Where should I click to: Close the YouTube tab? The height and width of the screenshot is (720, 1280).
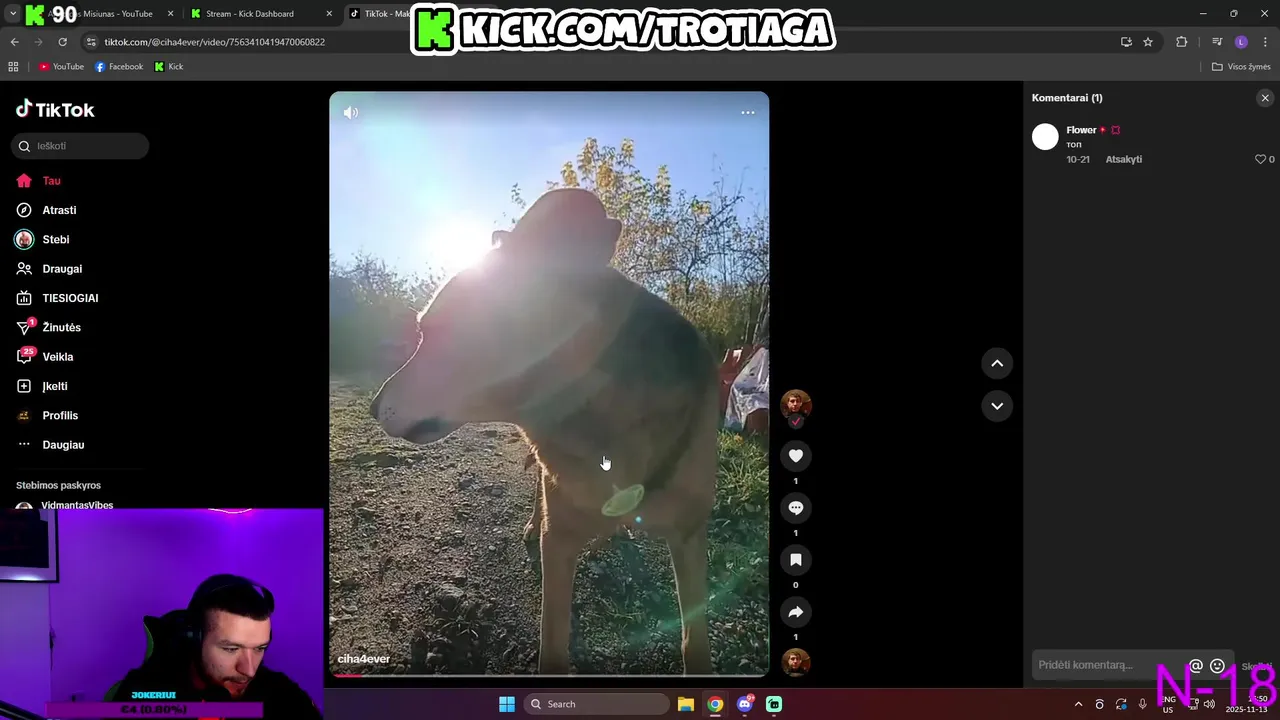tap(170, 14)
